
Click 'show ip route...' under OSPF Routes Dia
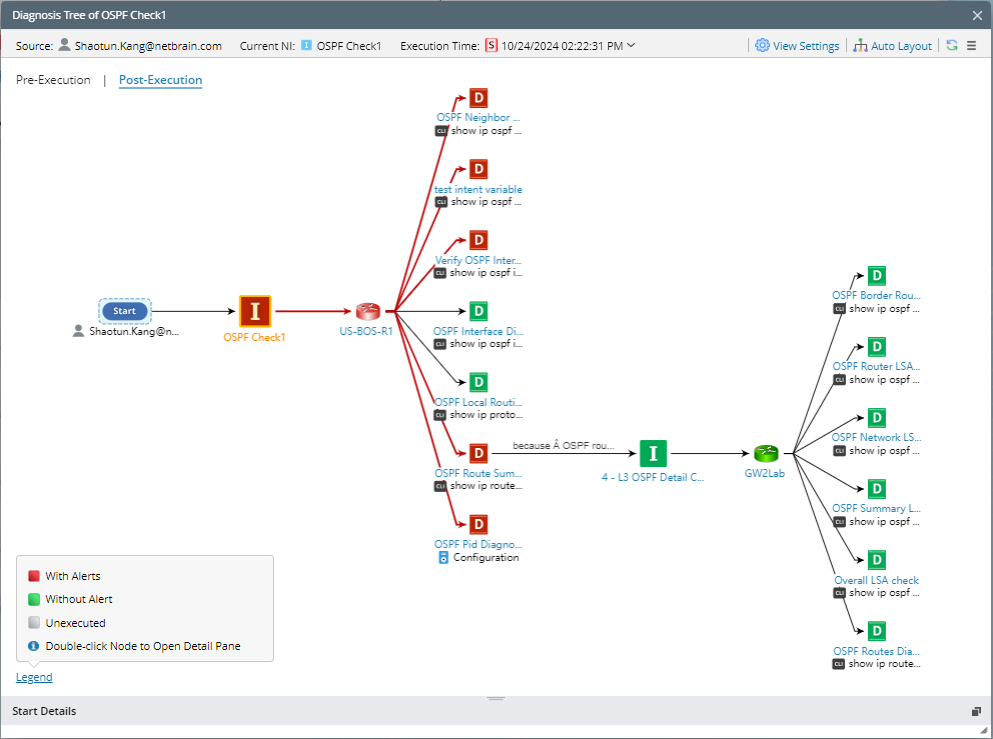(885, 664)
